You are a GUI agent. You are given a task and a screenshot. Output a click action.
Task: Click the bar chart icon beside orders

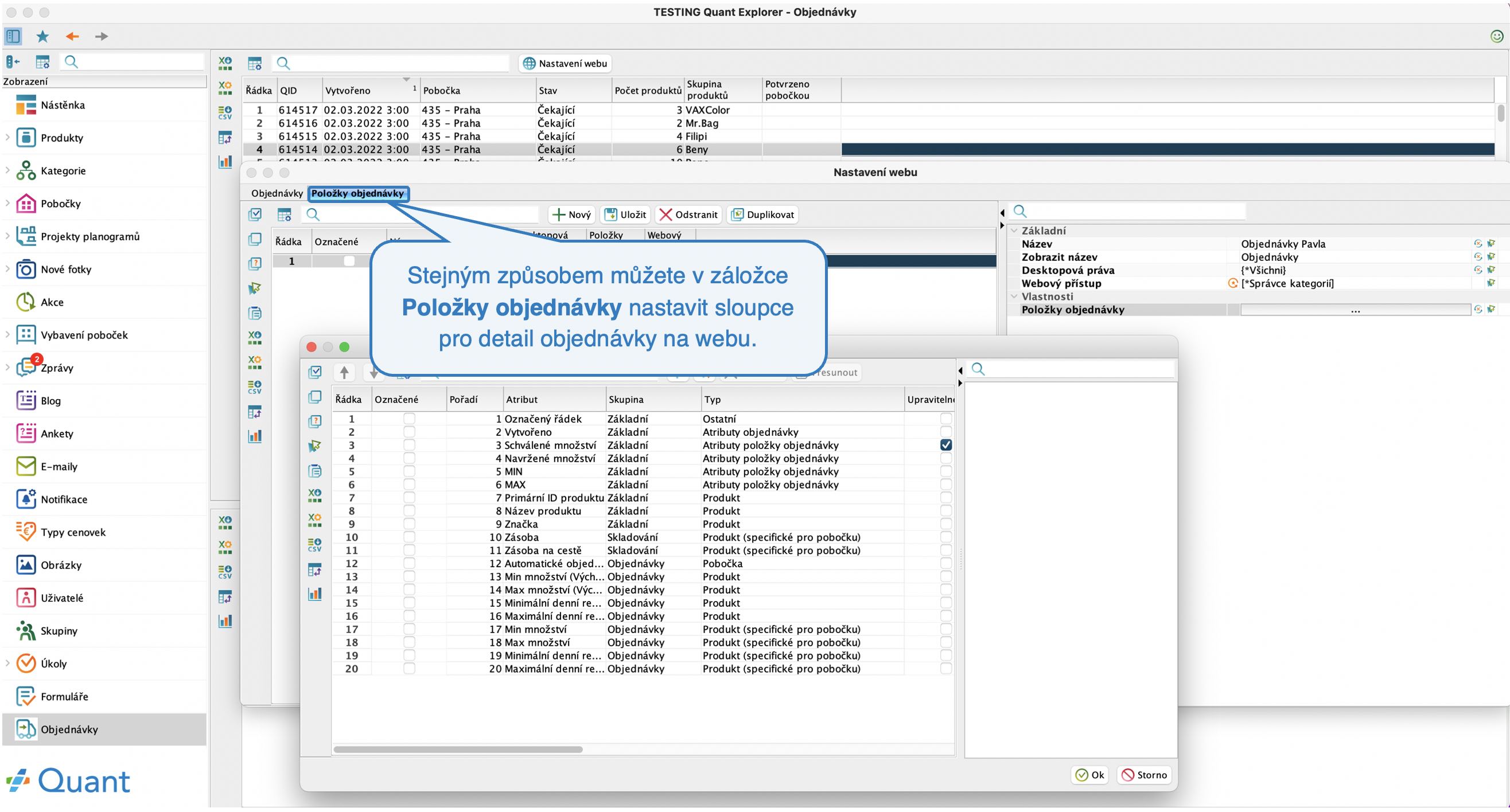pyautogui.click(x=225, y=161)
